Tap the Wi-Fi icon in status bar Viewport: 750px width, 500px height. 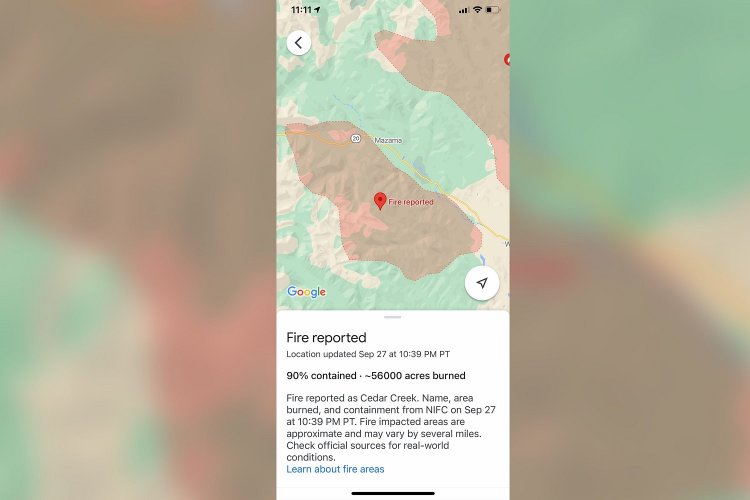coord(477,10)
